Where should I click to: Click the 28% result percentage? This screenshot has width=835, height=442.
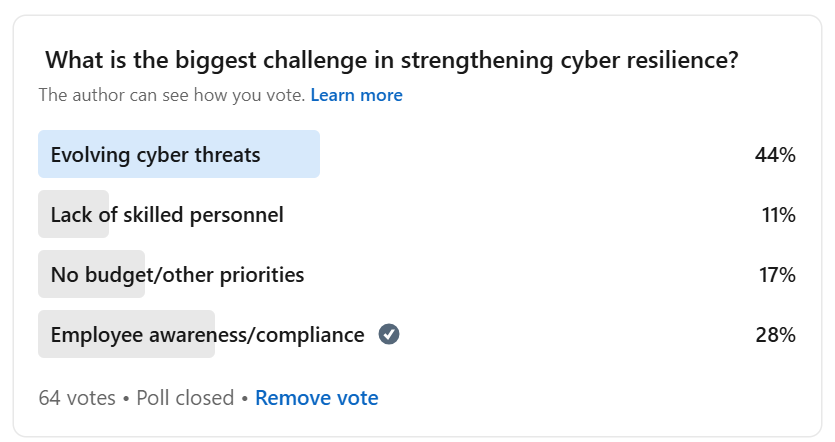(x=775, y=335)
